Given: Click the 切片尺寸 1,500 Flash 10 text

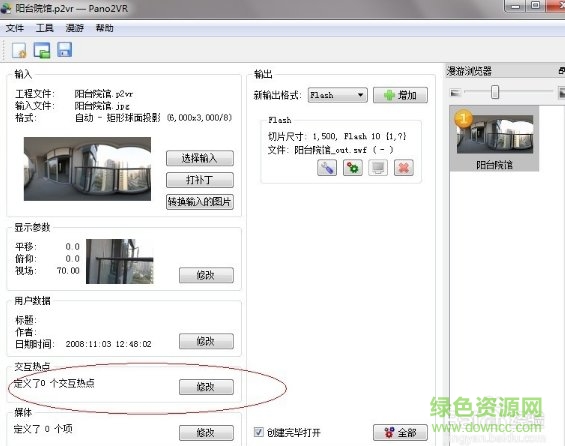Looking at the screenshot, I should [x=337, y=136].
